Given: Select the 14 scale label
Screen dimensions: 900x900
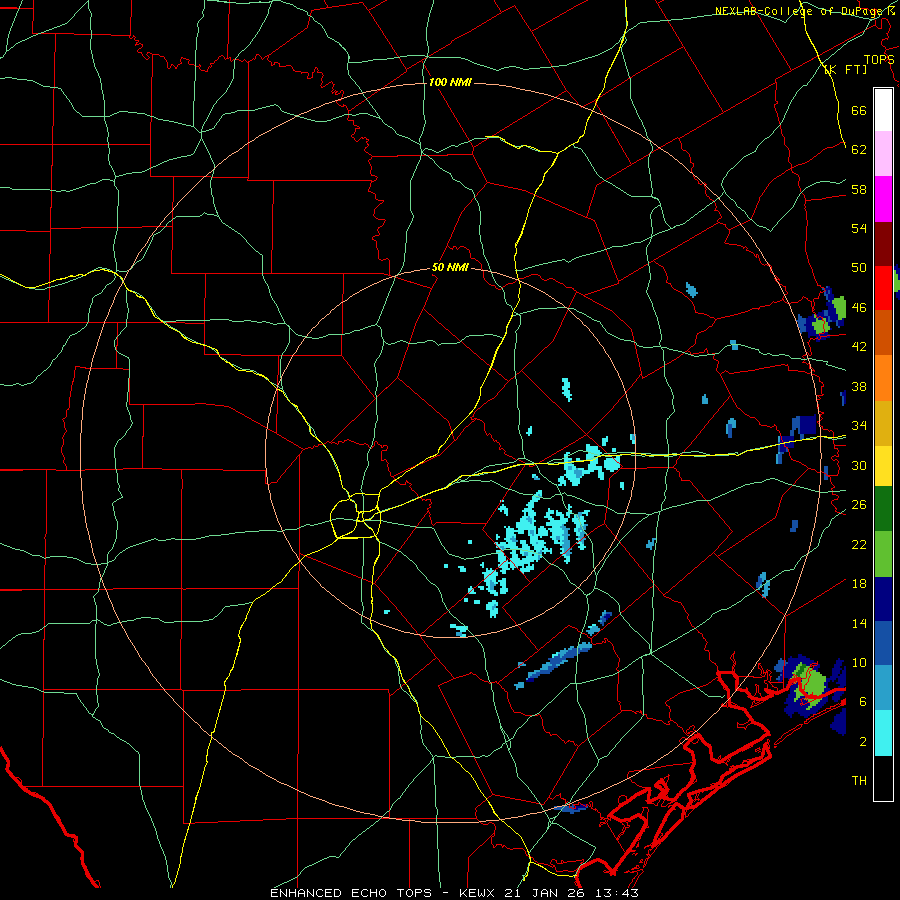Looking at the screenshot, I should pos(859,623).
